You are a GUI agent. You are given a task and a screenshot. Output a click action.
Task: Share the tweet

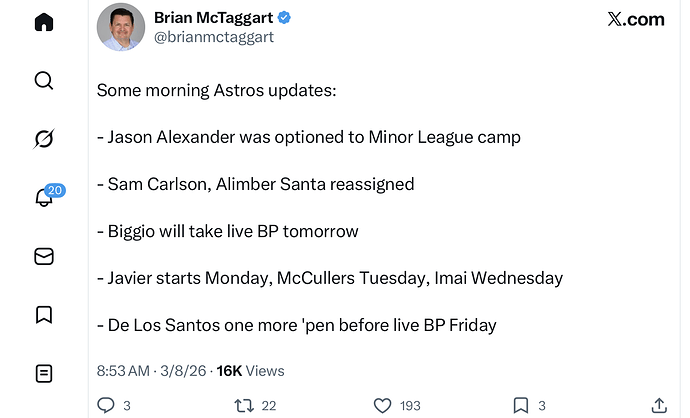[x=658, y=405]
